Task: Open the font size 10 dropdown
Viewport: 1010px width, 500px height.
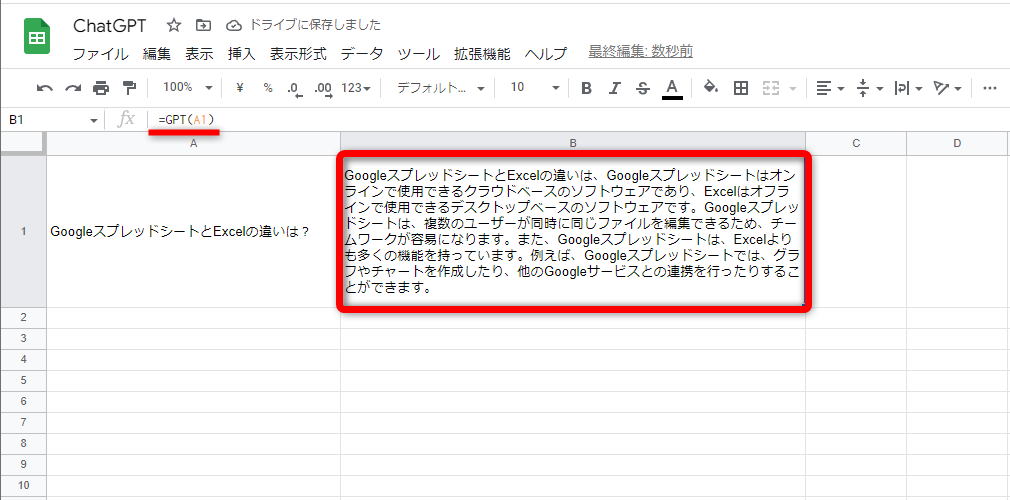Action: (x=535, y=88)
